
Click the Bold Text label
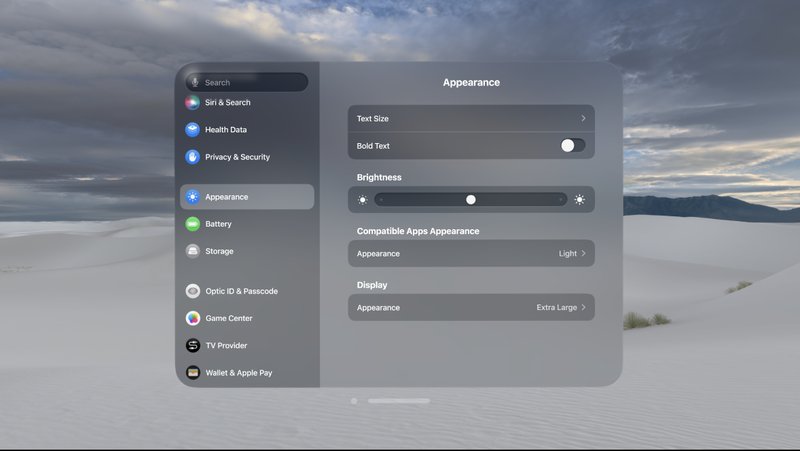click(373, 145)
